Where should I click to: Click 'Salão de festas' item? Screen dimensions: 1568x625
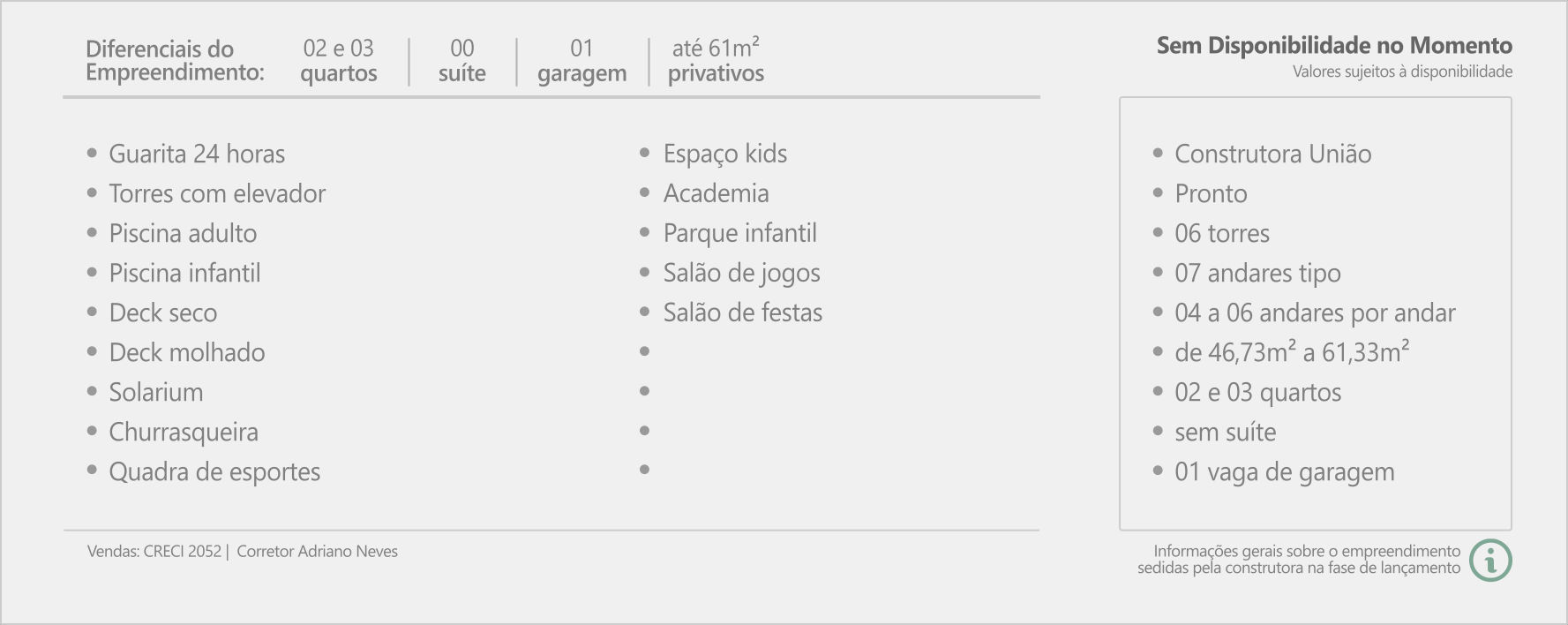point(743,312)
